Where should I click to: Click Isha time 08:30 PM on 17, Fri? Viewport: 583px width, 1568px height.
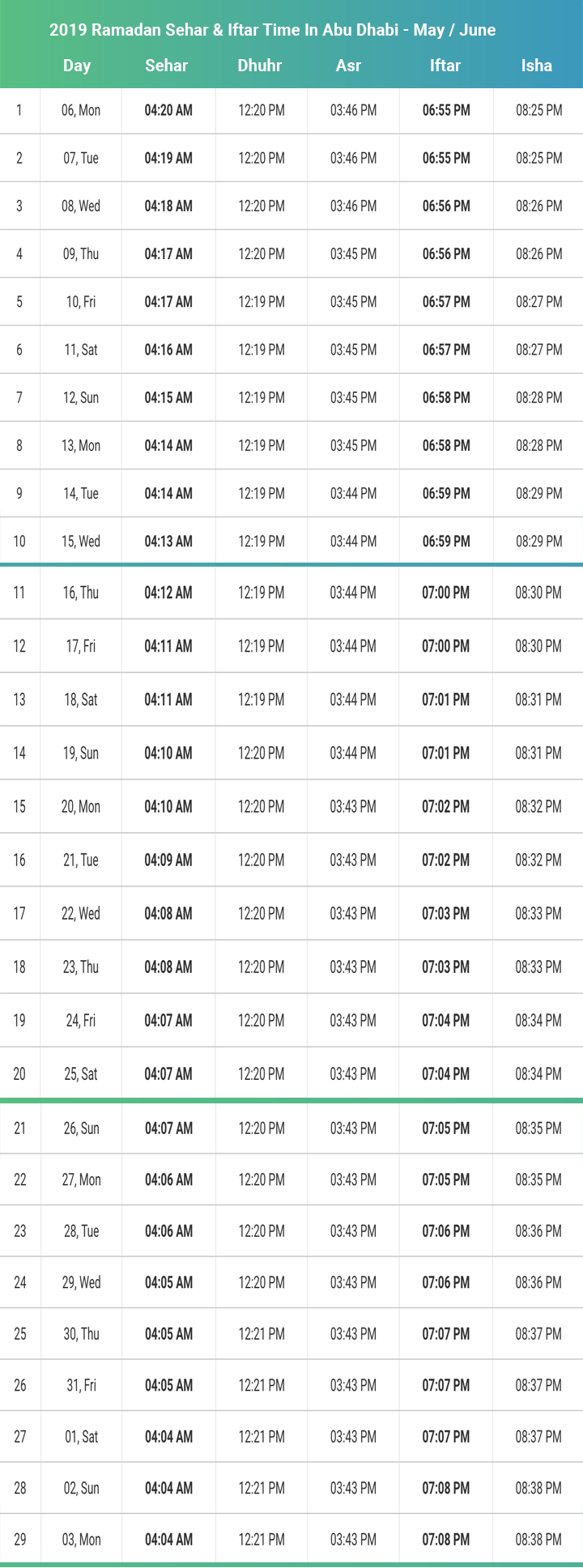coord(538,647)
